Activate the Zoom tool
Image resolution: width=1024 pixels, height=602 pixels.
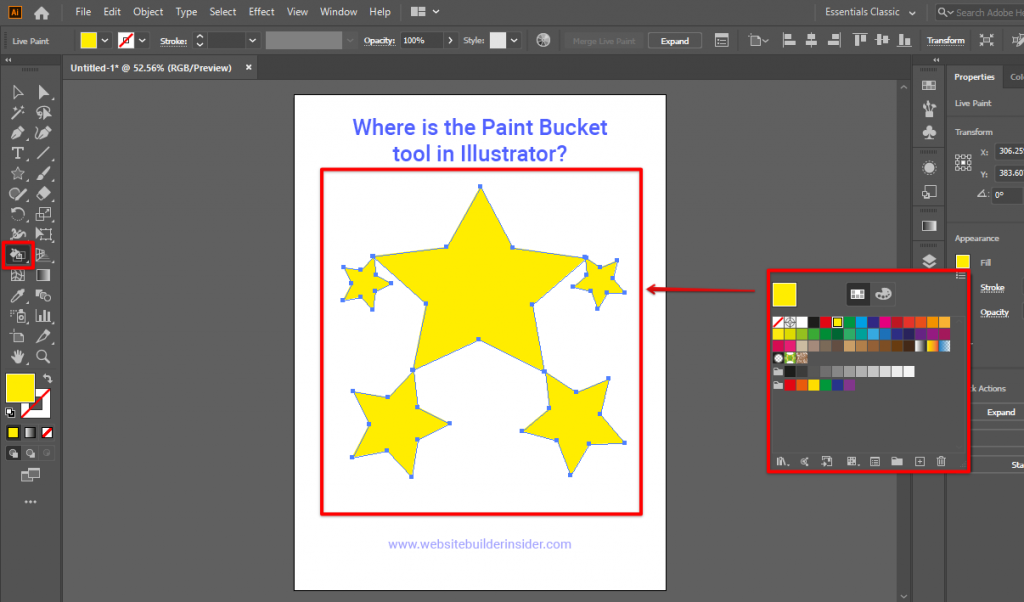(x=42, y=357)
